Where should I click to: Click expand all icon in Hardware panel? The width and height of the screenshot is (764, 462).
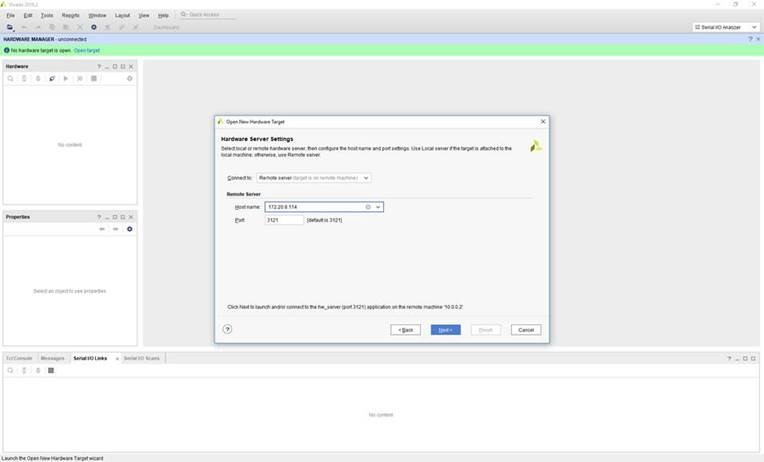[38, 78]
